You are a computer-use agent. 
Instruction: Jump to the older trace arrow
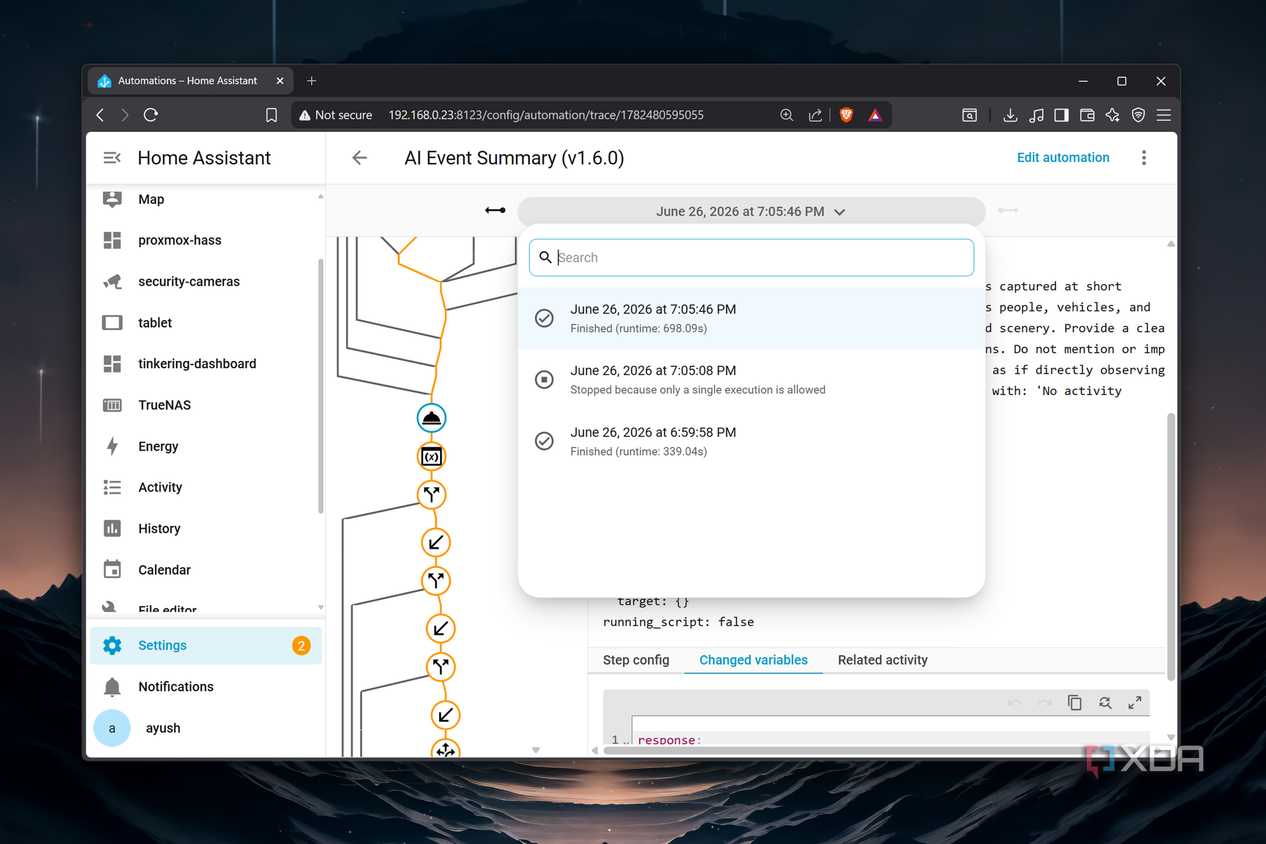coord(495,210)
